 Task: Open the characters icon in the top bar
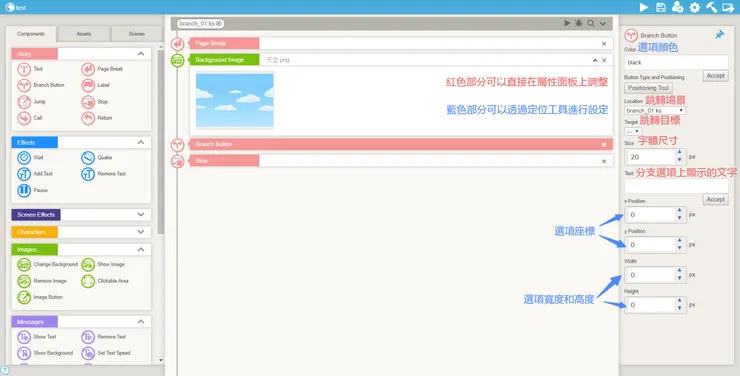[x=678, y=7]
